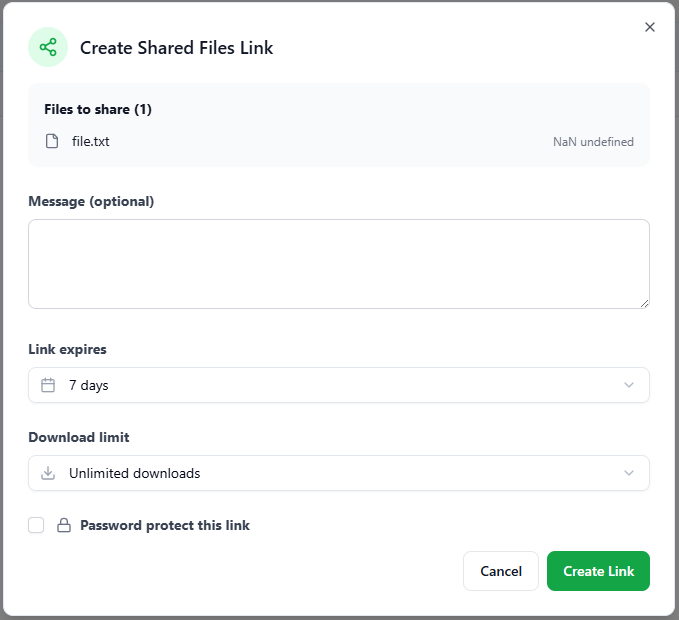
Task: Click the Files to share (1) heading
Action: click(x=98, y=109)
